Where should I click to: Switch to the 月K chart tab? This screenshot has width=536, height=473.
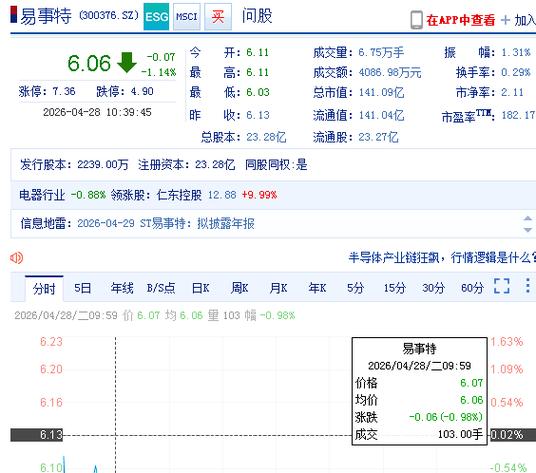pos(278,288)
